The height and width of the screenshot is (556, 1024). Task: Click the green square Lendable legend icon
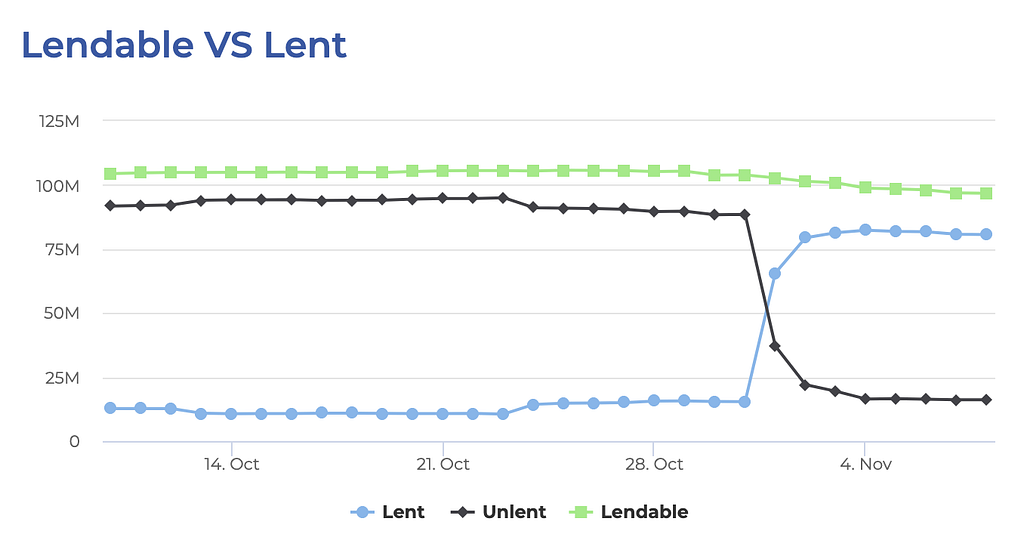[581, 512]
